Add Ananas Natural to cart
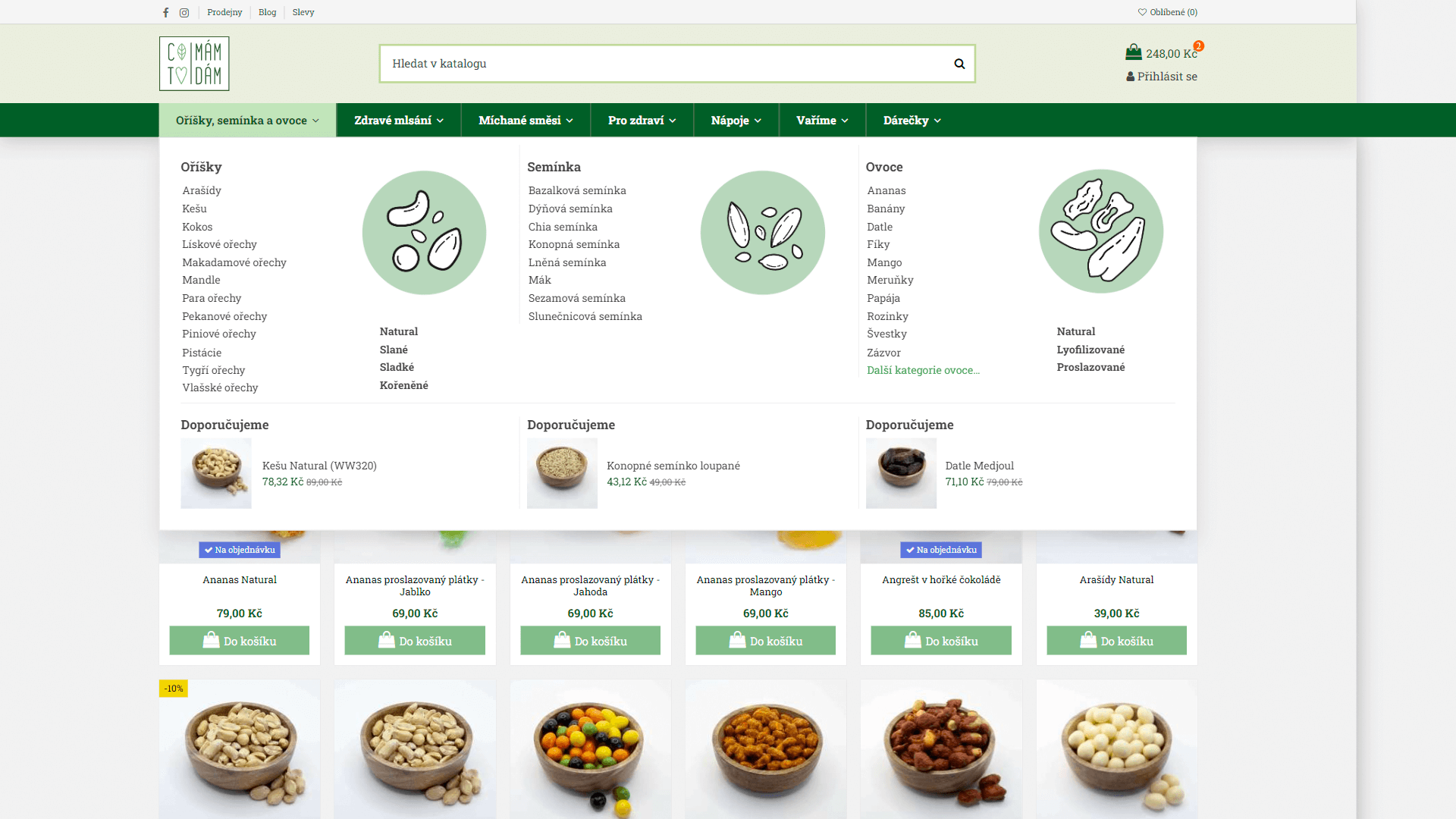The width and height of the screenshot is (1456, 819). click(x=240, y=641)
